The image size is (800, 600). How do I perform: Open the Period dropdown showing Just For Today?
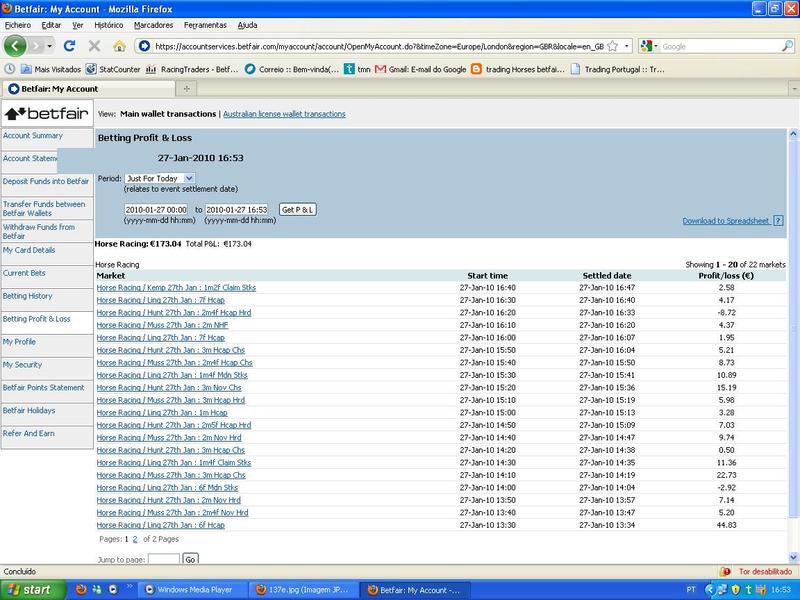(x=160, y=178)
